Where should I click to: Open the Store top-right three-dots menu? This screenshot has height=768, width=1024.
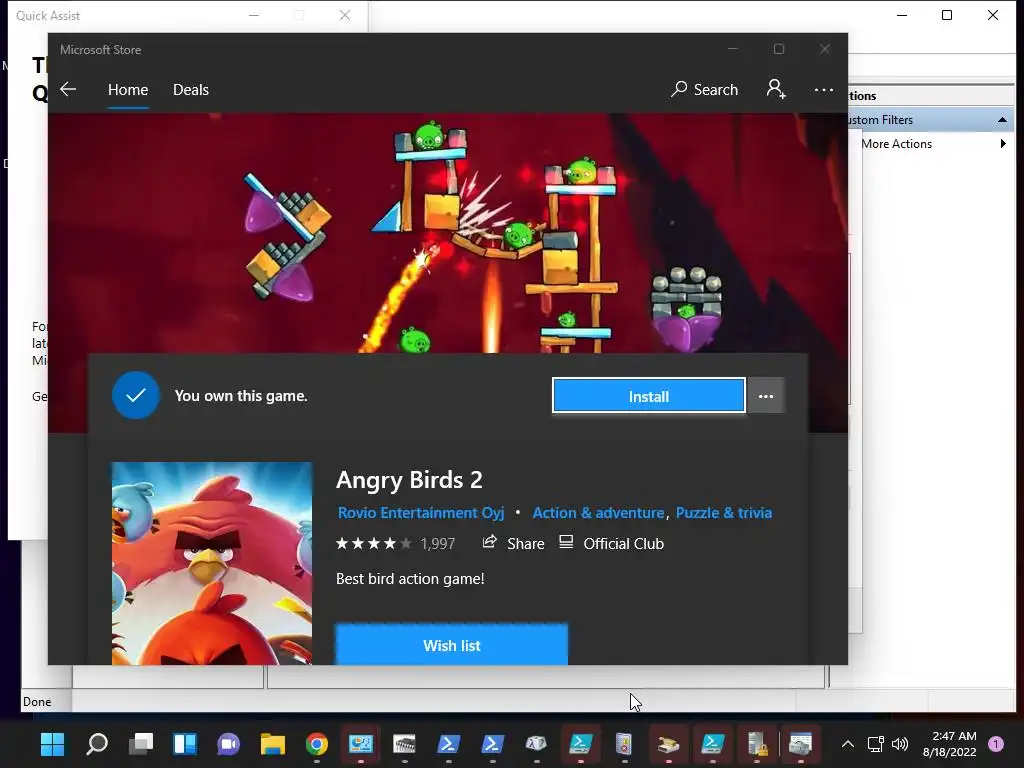coord(824,90)
